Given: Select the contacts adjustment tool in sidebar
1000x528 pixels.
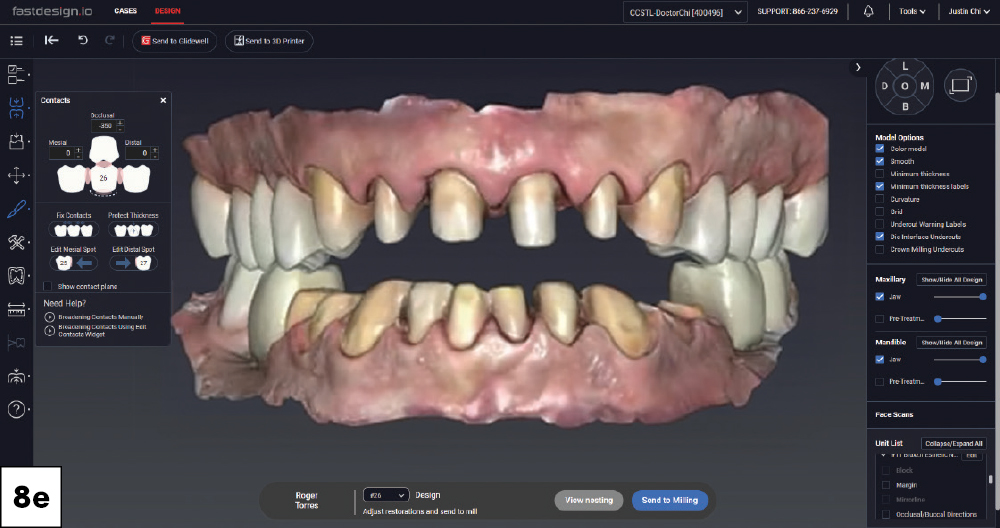Looking at the screenshot, I should pos(16,108).
